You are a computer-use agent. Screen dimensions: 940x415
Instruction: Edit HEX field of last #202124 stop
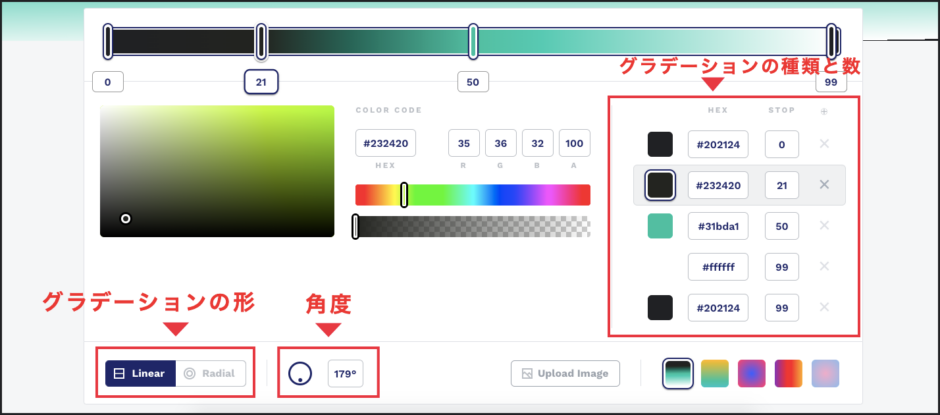click(718, 308)
